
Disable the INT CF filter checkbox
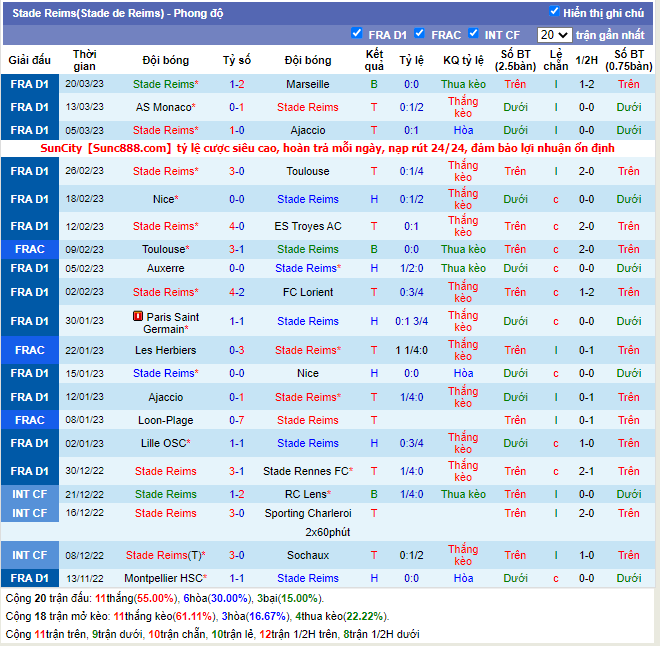[473, 34]
